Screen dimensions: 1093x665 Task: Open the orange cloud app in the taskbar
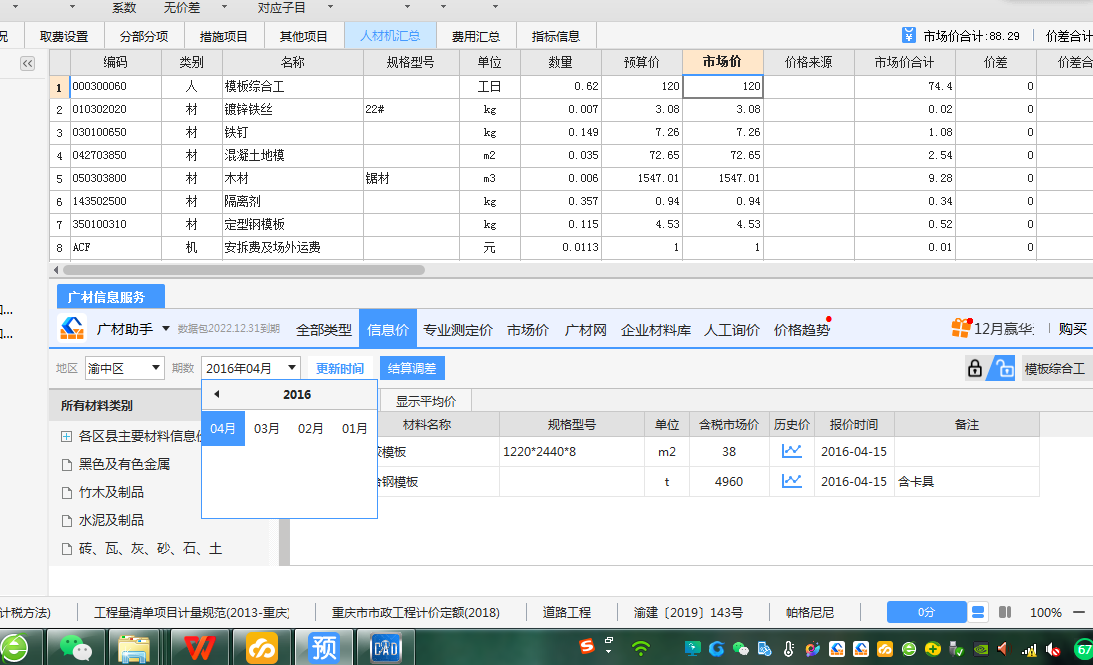pyautogui.click(x=262, y=648)
